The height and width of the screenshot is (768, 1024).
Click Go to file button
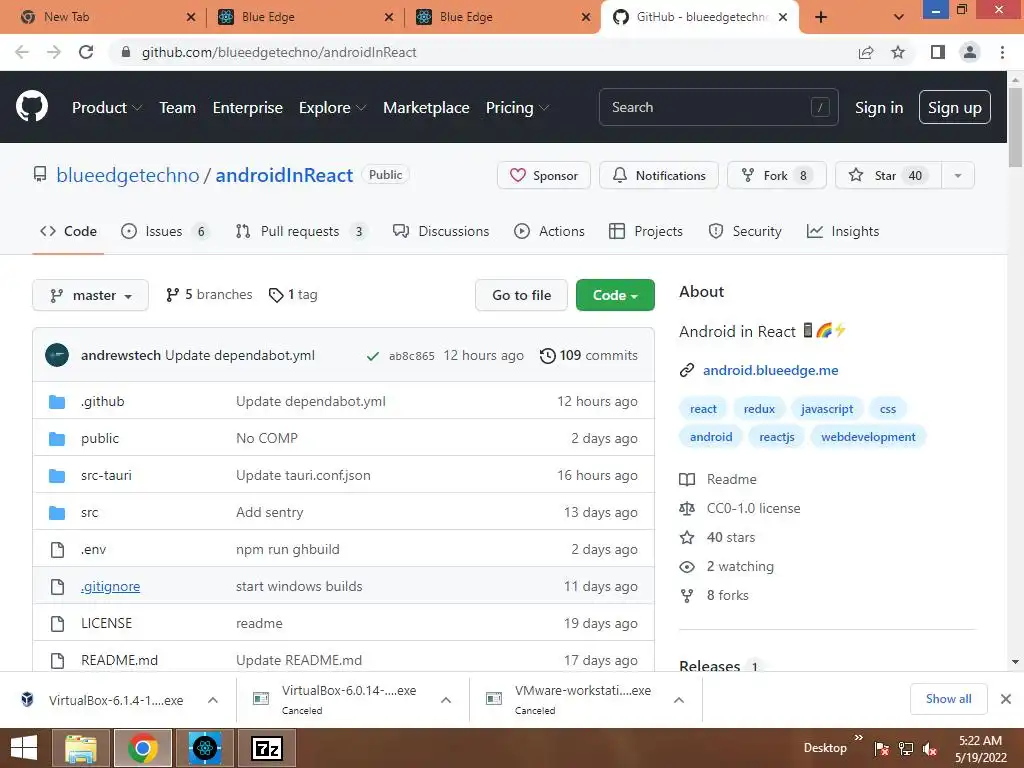[x=521, y=295]
